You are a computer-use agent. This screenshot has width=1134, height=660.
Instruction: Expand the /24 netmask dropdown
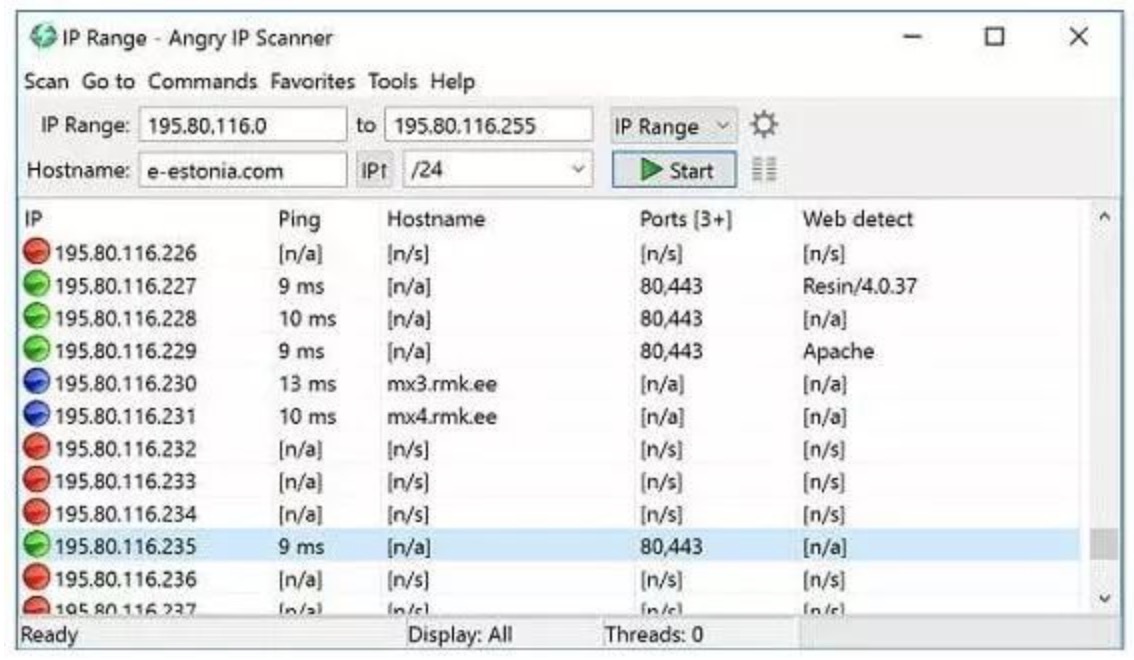point(498,170)
